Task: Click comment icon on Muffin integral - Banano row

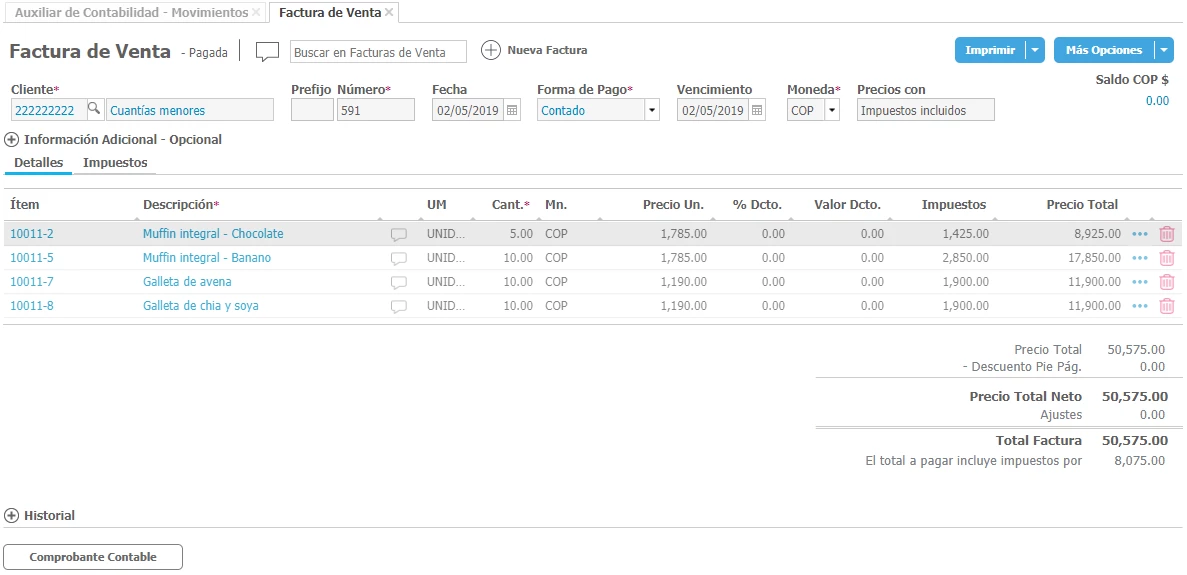Action: pos(398,258)
